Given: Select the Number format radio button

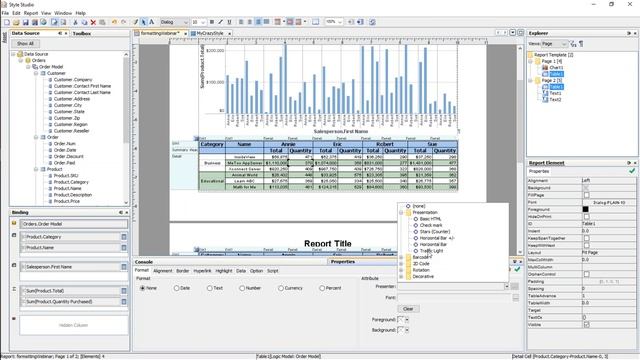Looking at the screenshot, I should coord(242,288).
